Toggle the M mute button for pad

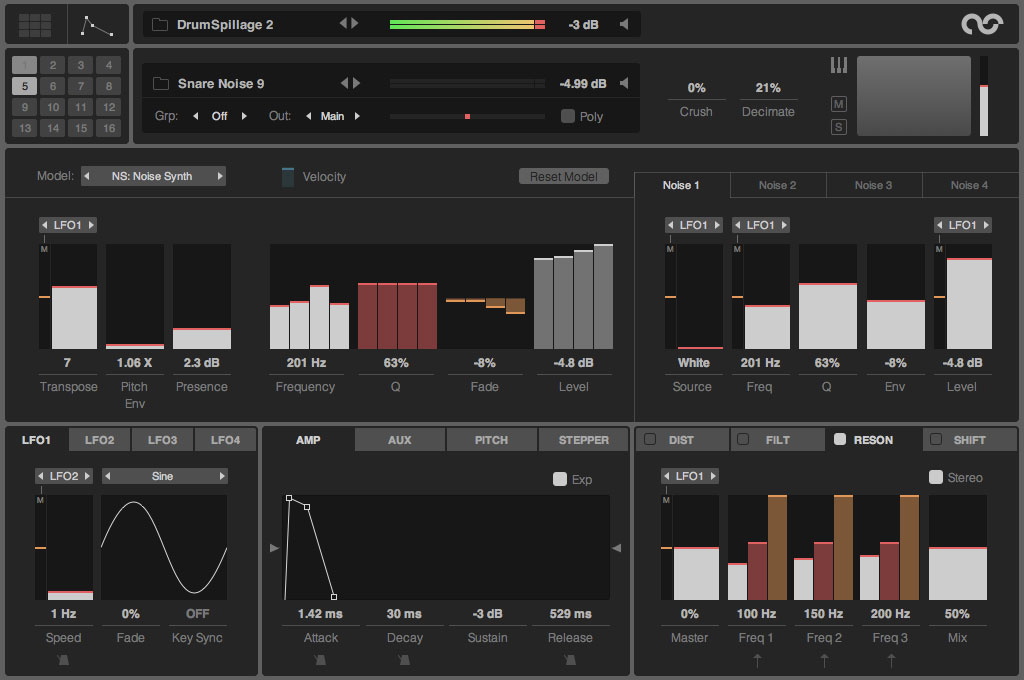tap(838, 104)
